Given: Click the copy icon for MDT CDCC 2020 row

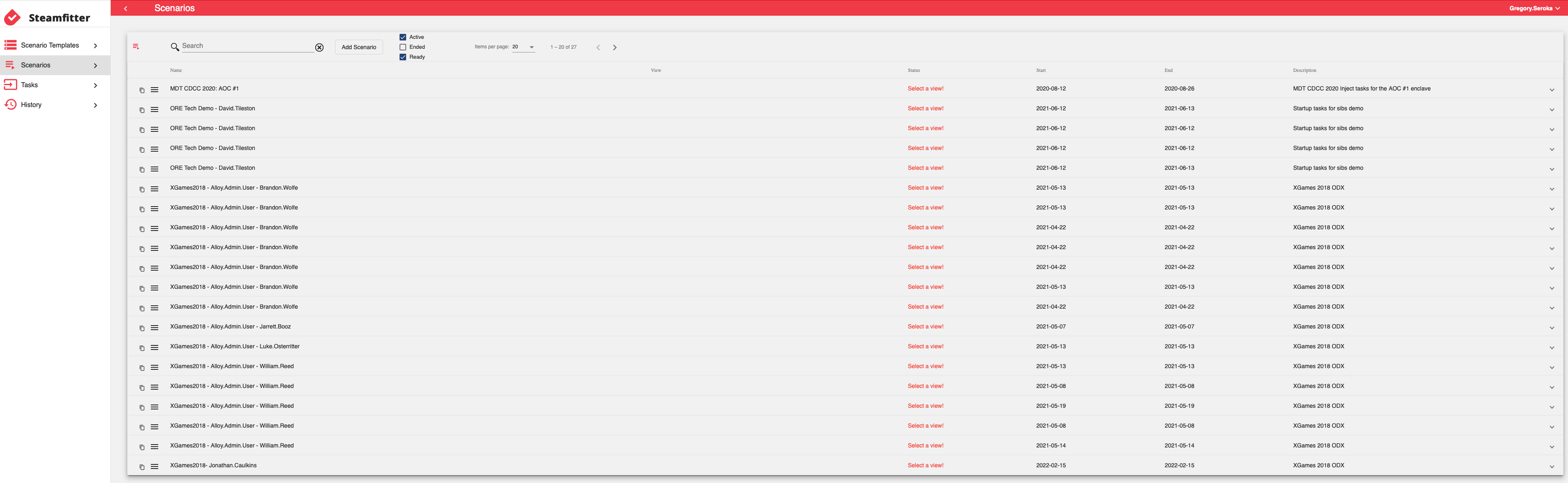Looking at the screenshot, I should (x=142, y=90).
